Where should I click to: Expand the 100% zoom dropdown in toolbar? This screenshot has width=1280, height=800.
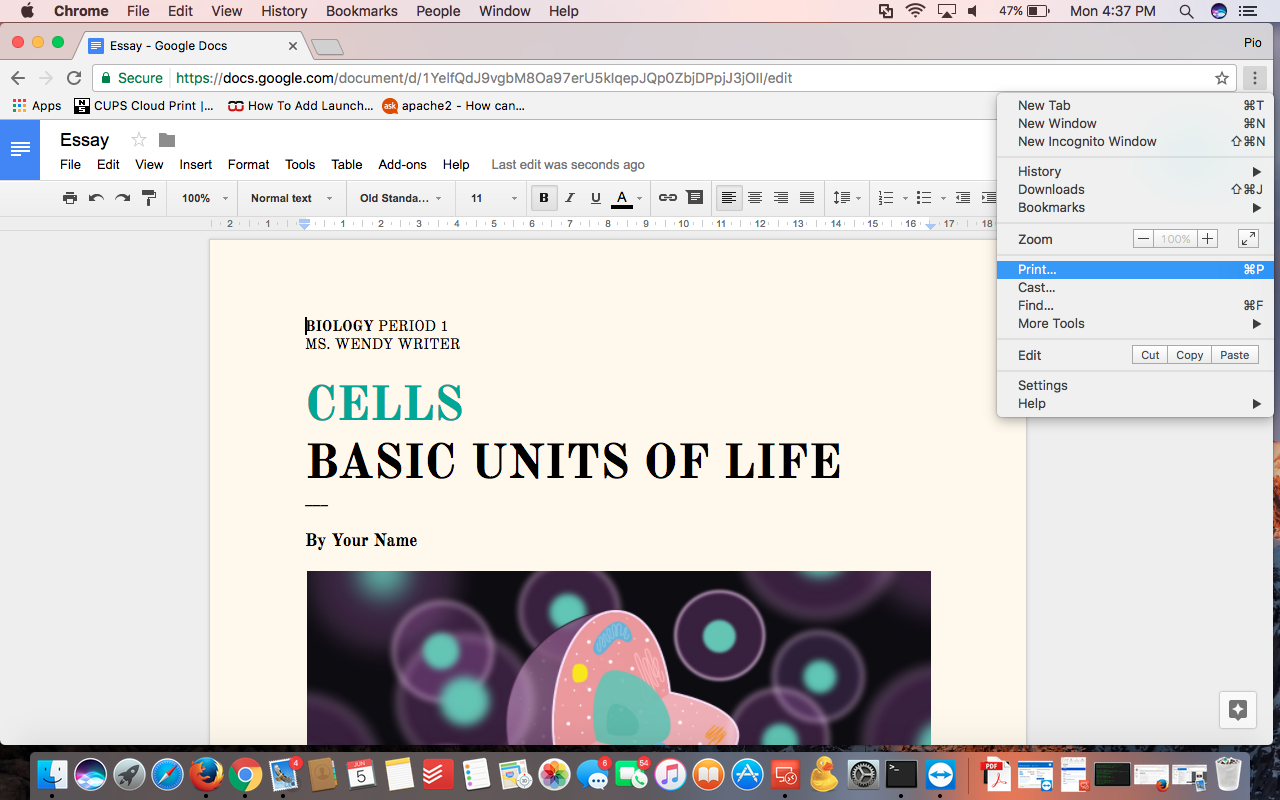(x=206, y=198)
